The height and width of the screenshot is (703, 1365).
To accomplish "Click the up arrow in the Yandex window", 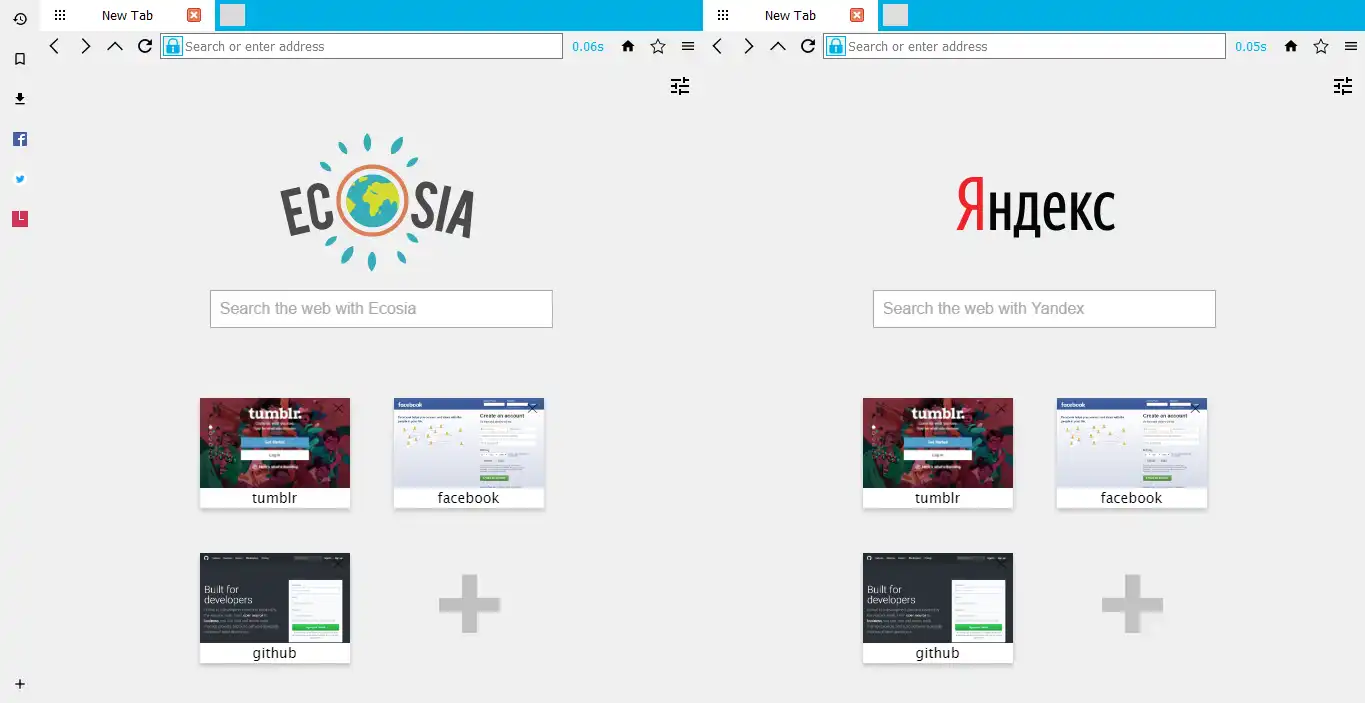I will (778, 46).
